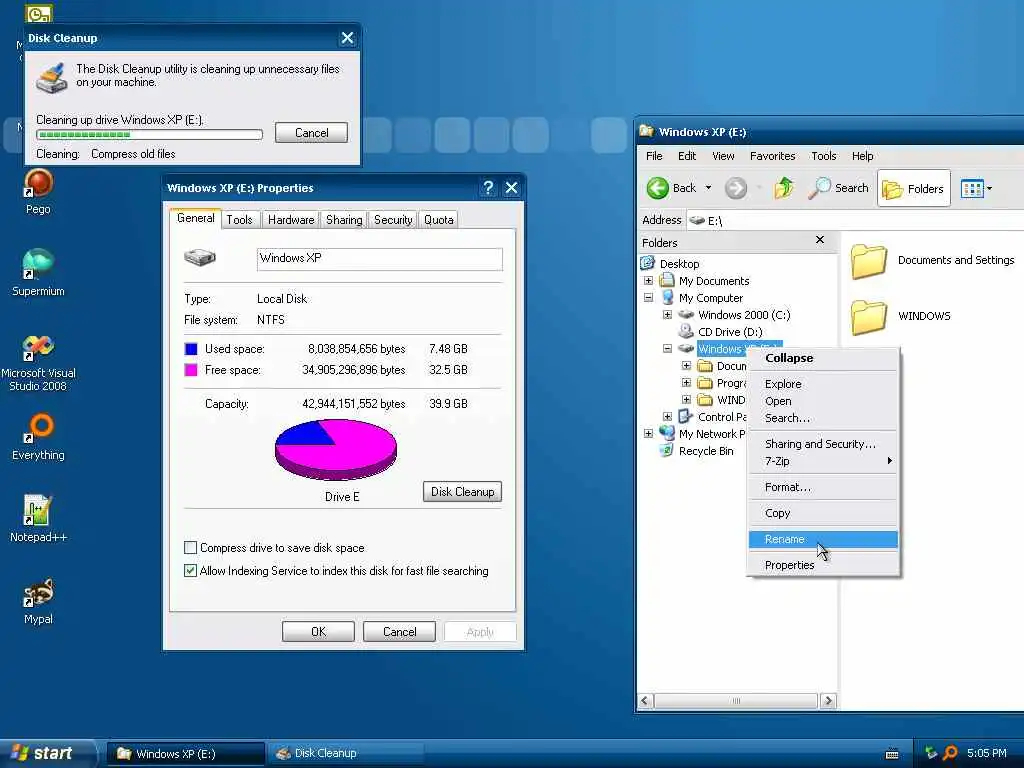
Task: Switch to the Tools tab in Properties
Action: pos(239,220)
